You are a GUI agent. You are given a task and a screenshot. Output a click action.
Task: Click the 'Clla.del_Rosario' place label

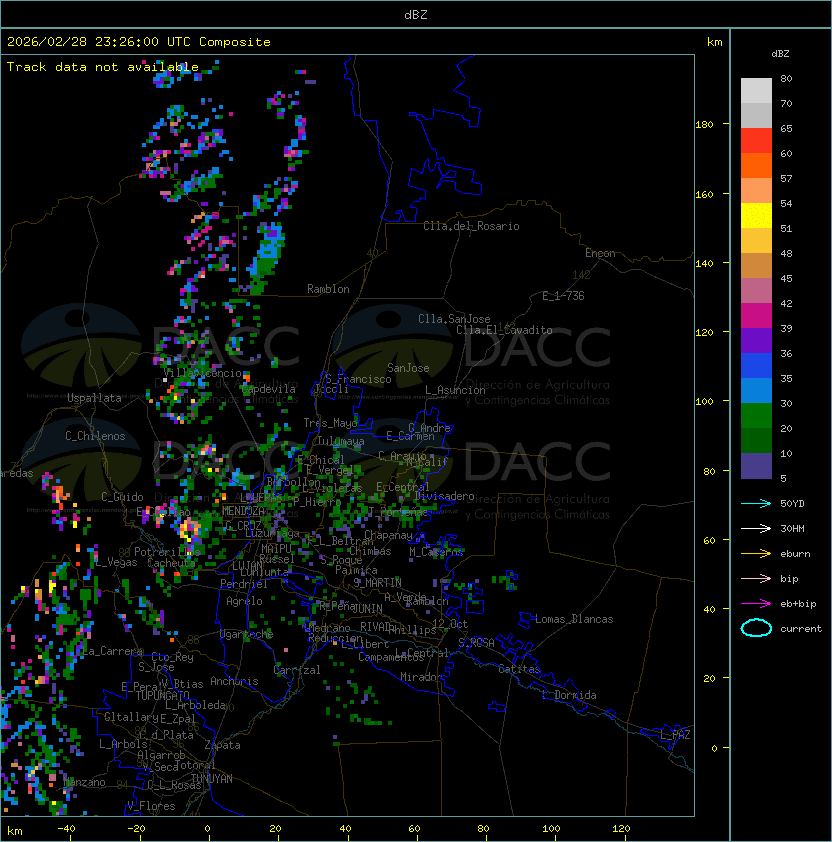pos(471,226)
